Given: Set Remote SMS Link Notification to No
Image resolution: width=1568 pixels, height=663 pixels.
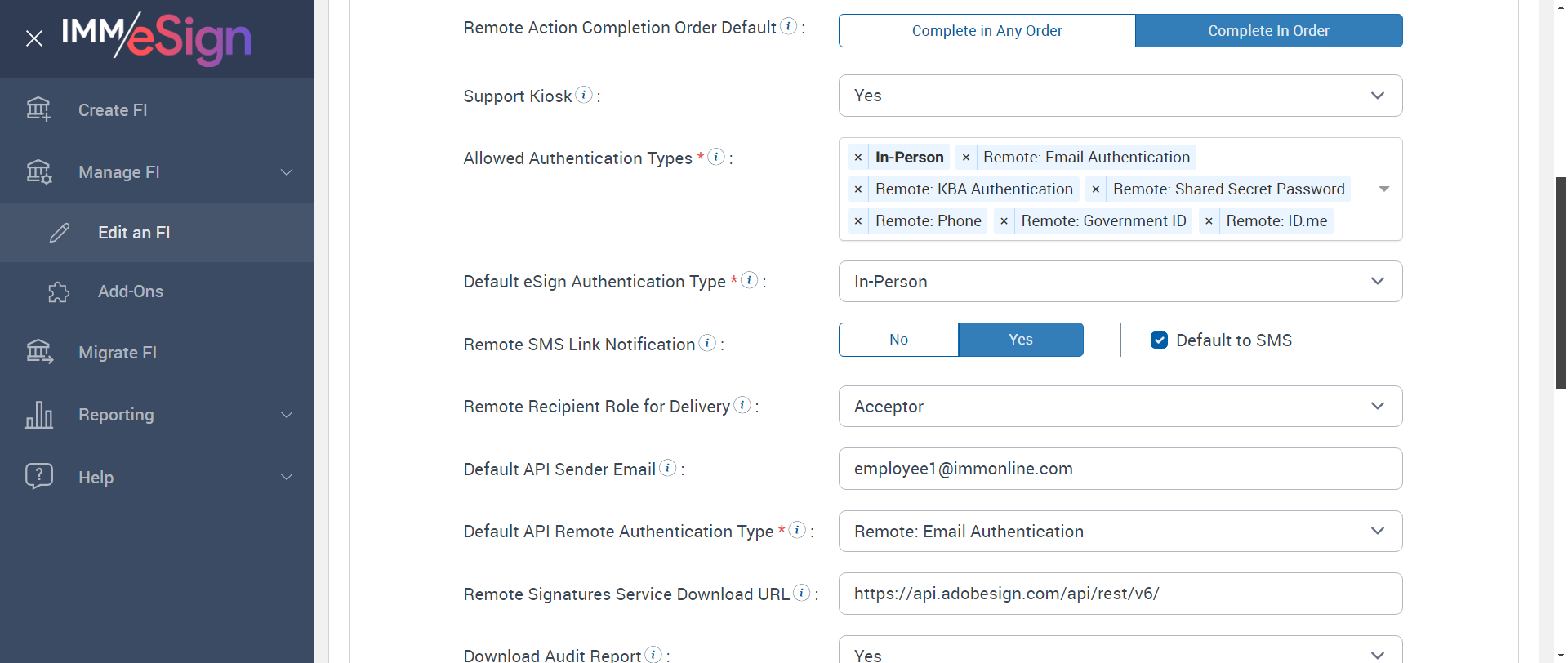Looking at the screenshot, I should (898, 340).
